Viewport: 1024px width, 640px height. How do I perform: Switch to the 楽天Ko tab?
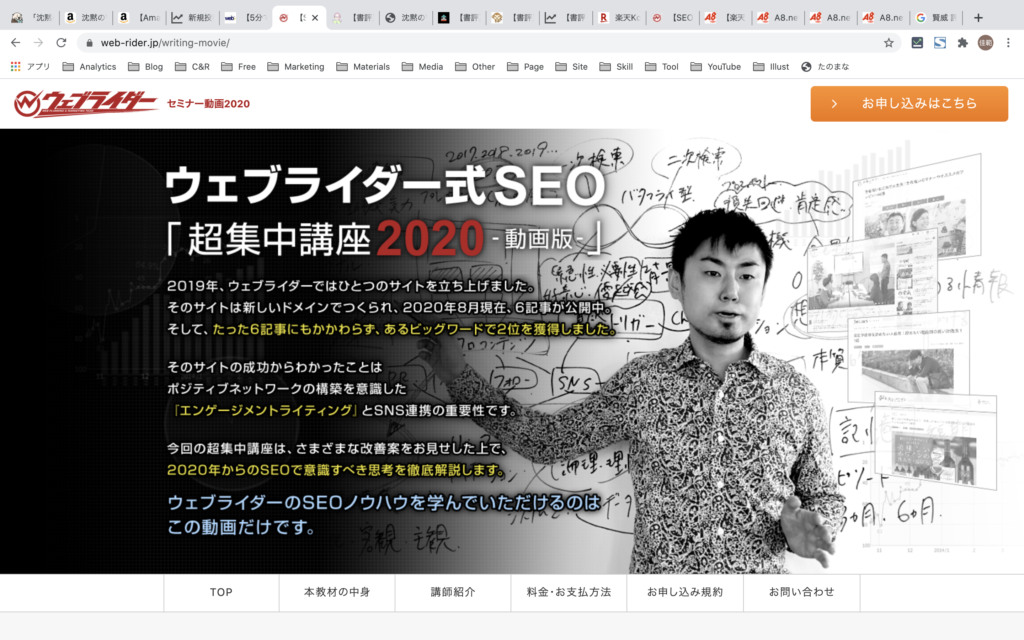pyautogui.click(x=619, y=18)
